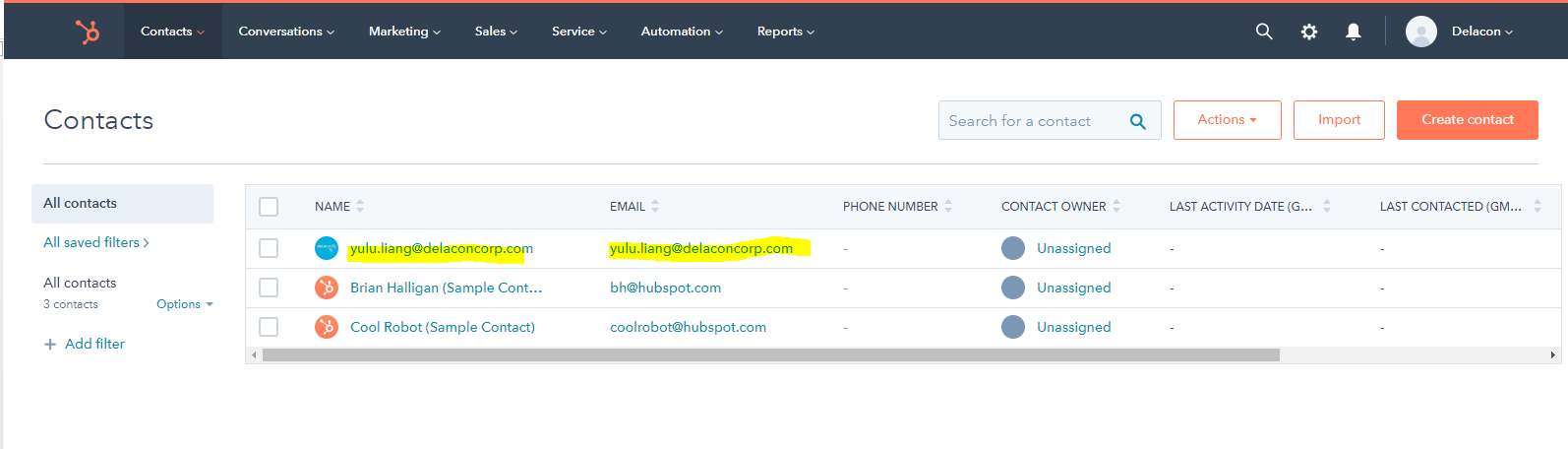Click the Contacts page heading
The width and height of the screenshot is (1568, 449).
pos(98,120)
